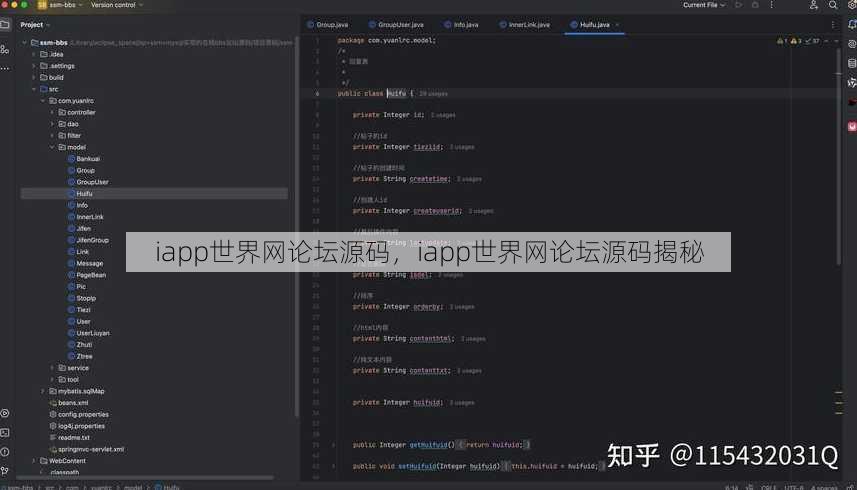The image size is (857, 490).
Task: Expand the mybatis.sqlMap folder
Action: click(x=43, y=391)
